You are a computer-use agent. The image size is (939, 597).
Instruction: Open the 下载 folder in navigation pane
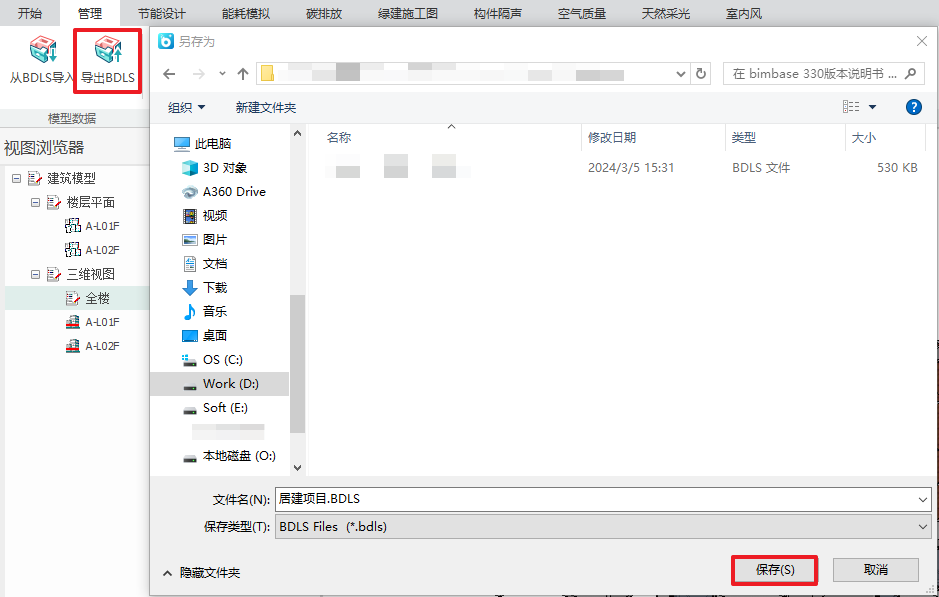click(205, 287)
